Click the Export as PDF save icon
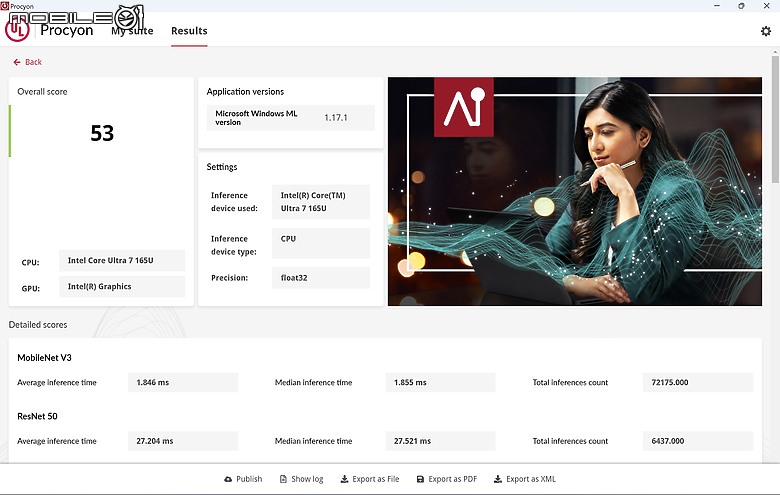This screenshot has height=495, width=780. tap(420, 479)
